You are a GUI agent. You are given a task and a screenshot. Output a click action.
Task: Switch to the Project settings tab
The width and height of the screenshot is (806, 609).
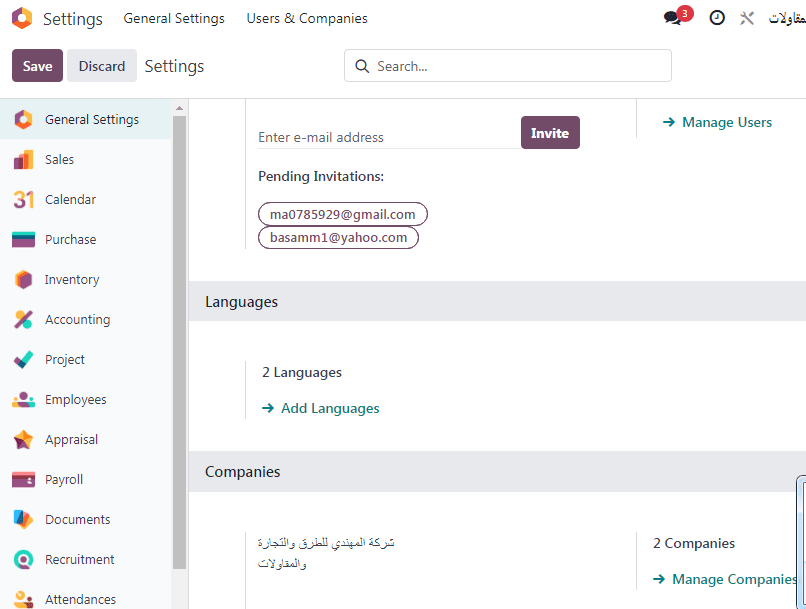pos(65,360)
